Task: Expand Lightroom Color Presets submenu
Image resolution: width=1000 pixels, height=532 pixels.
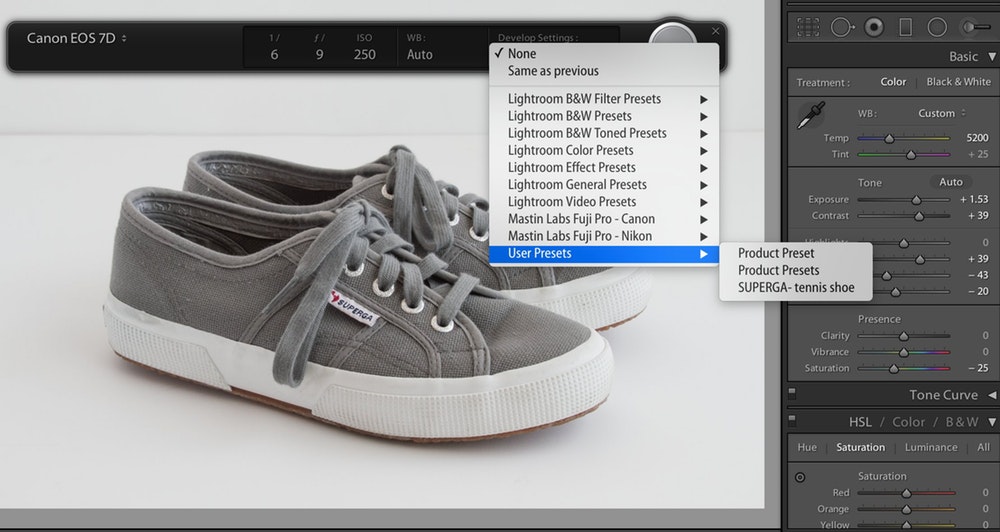Action: tap(603, 151)
